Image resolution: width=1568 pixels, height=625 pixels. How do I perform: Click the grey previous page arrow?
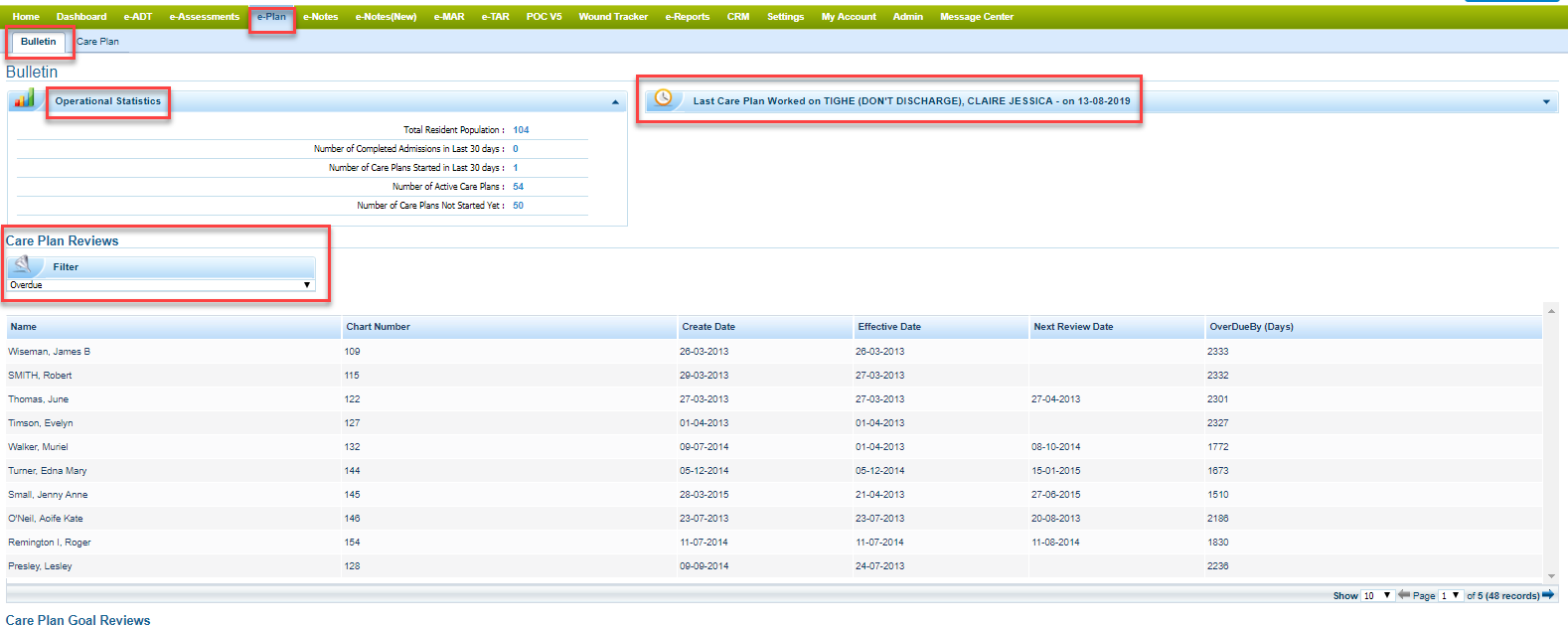1404,595
